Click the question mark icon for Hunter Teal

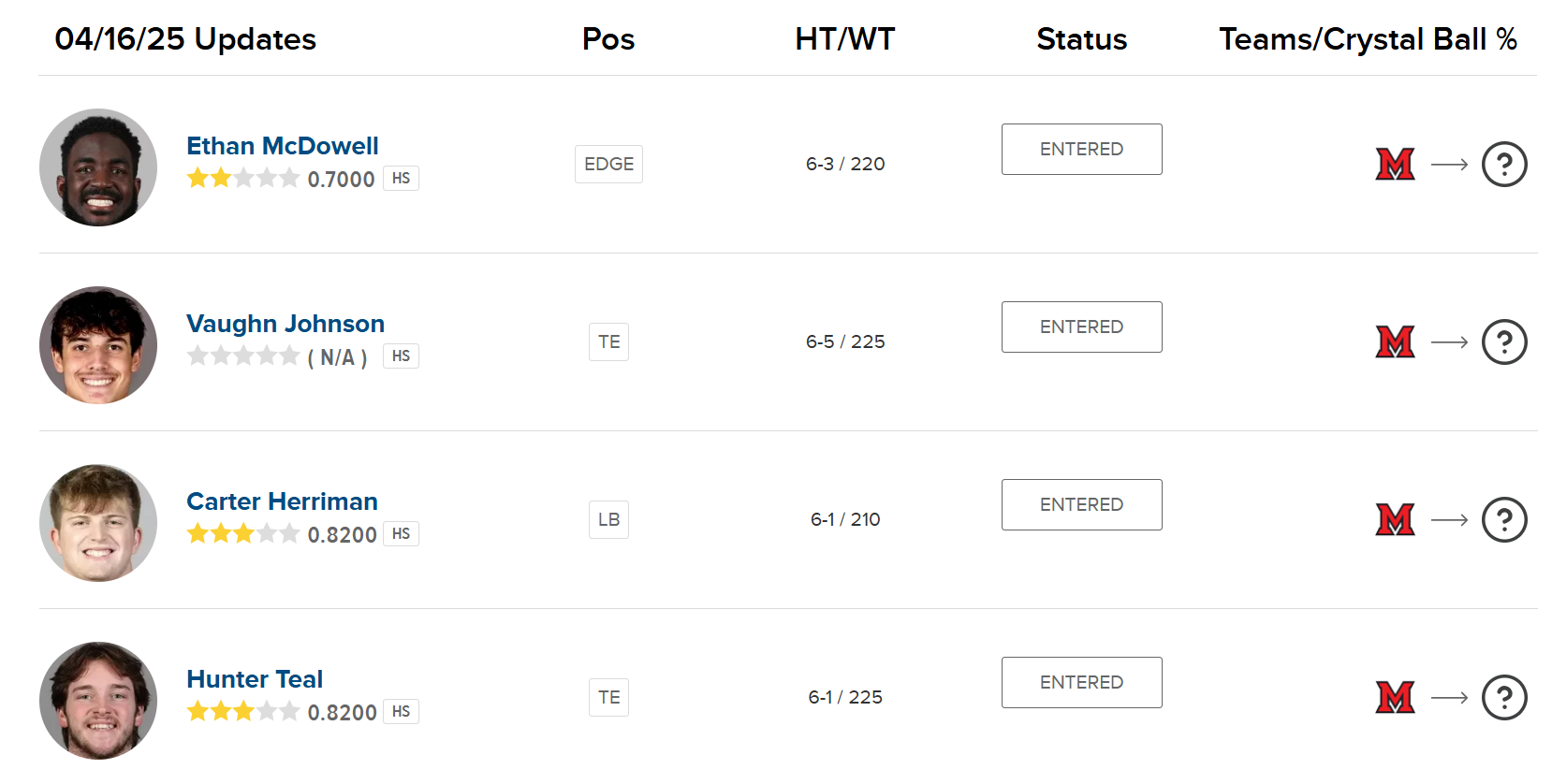1504,698
